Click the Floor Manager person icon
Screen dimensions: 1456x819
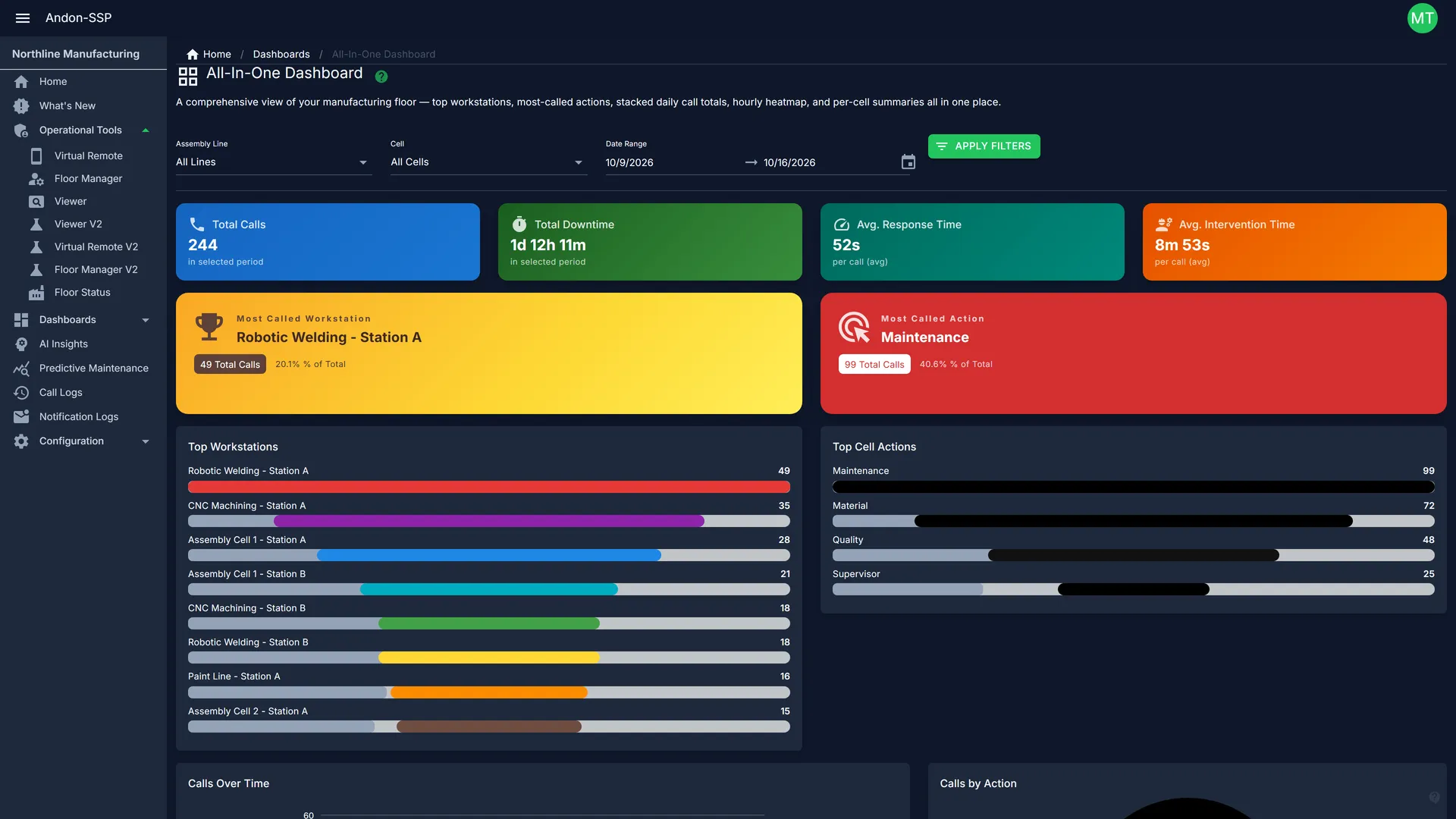click(x=36, y=178)
